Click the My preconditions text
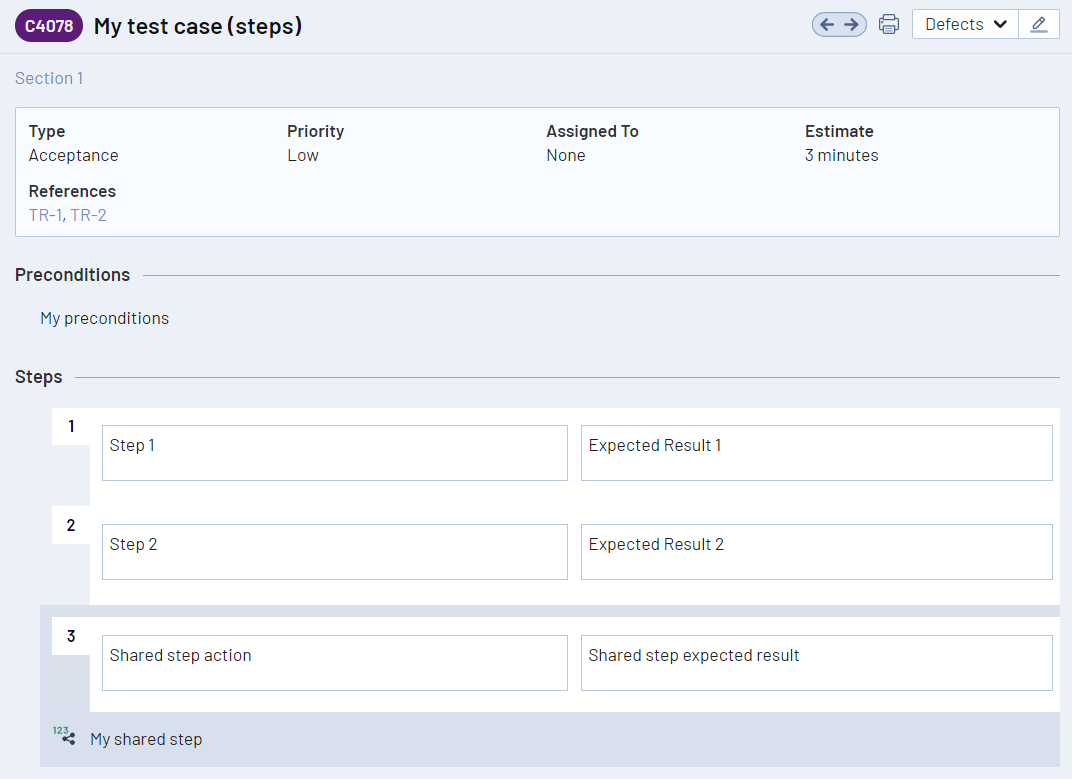 pyautogui.click(x=105, y=319)
